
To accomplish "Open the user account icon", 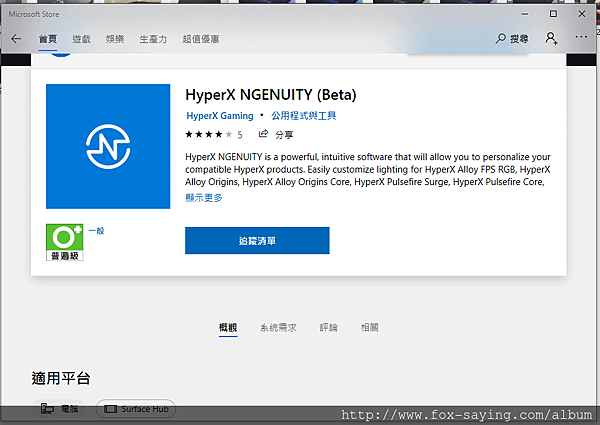I will pyautogui.click(x=551, y=38).
